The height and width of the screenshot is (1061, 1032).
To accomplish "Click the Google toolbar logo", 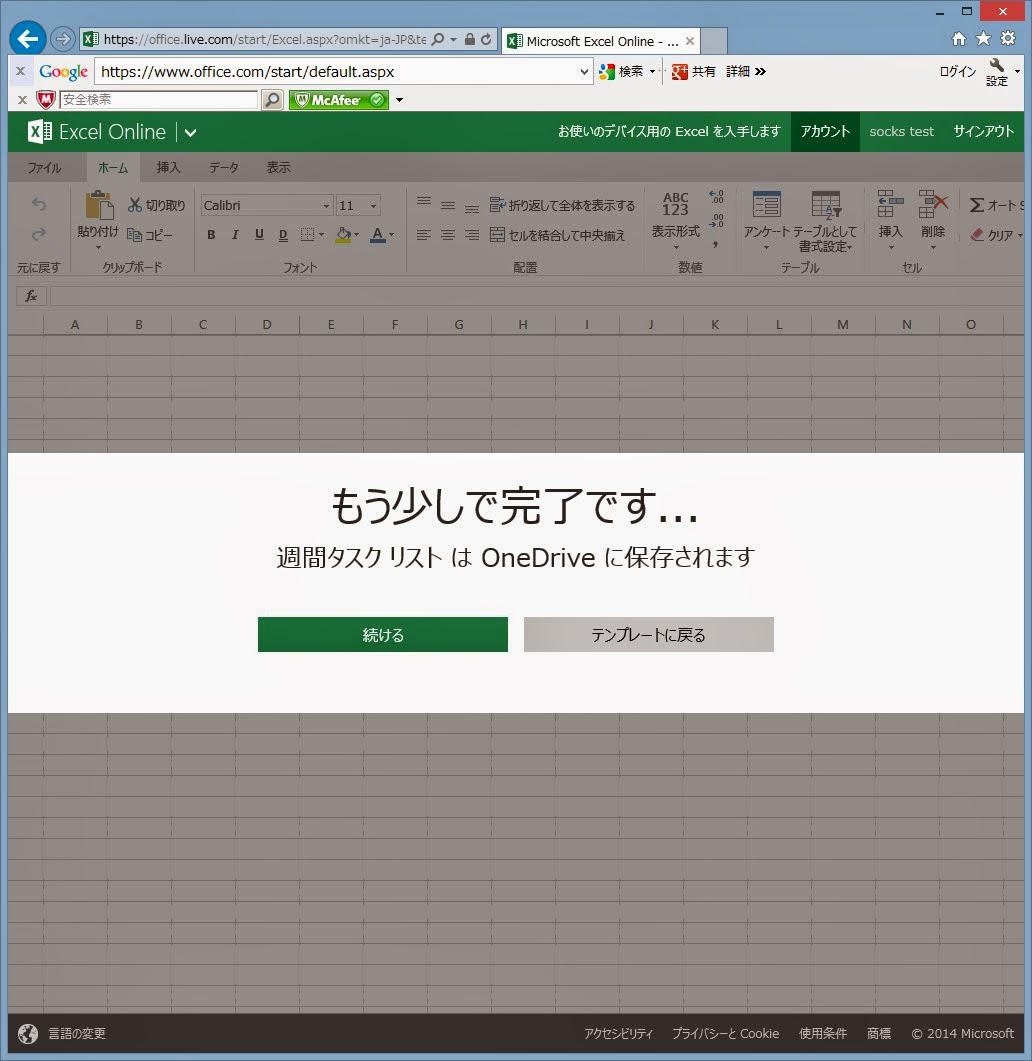I will (x=64, y=72).
